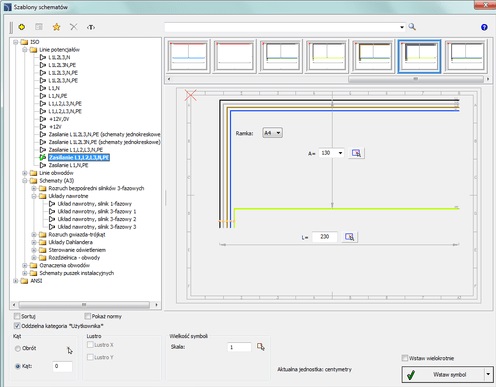Select Układ nawrotny, silnik 3-fazowy 2

(x=97, y=219)
